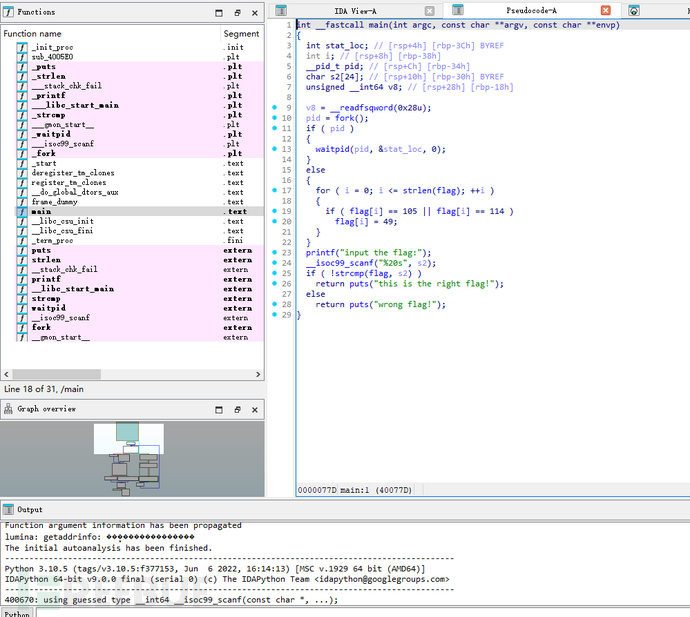The height and width of the screenshot is (617, 690).
Task: Select the Pseudocode-A tab
Action: [x=530, y=10]
